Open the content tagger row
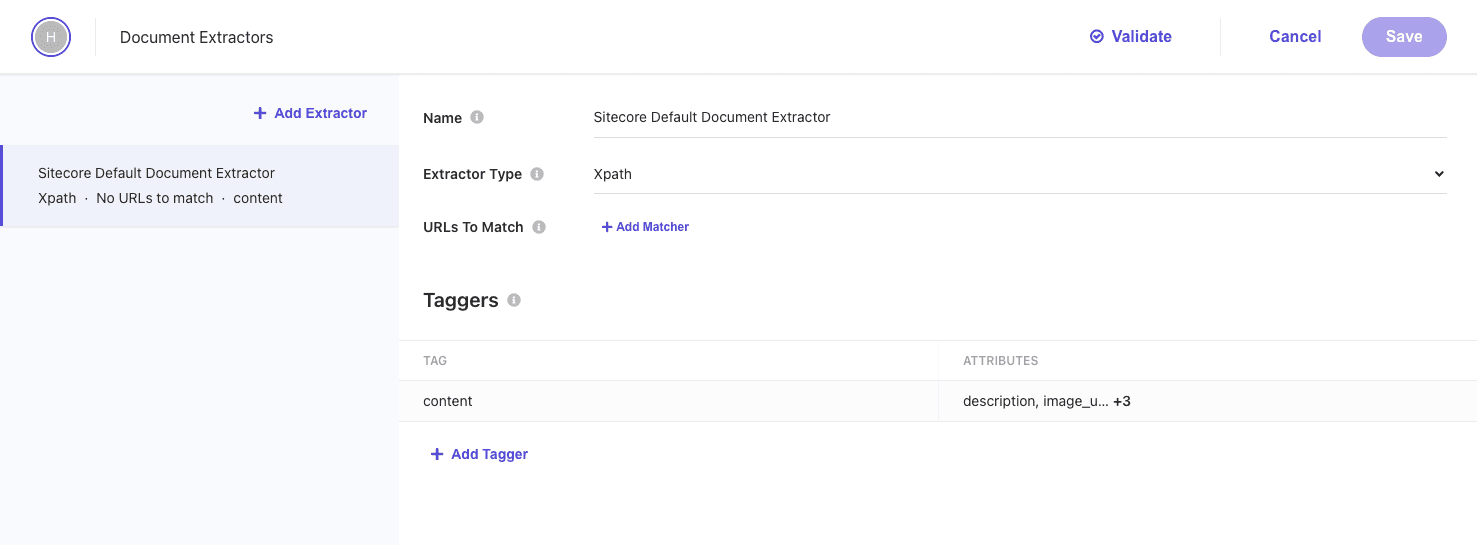1477x545 pixels. point(448,401)
